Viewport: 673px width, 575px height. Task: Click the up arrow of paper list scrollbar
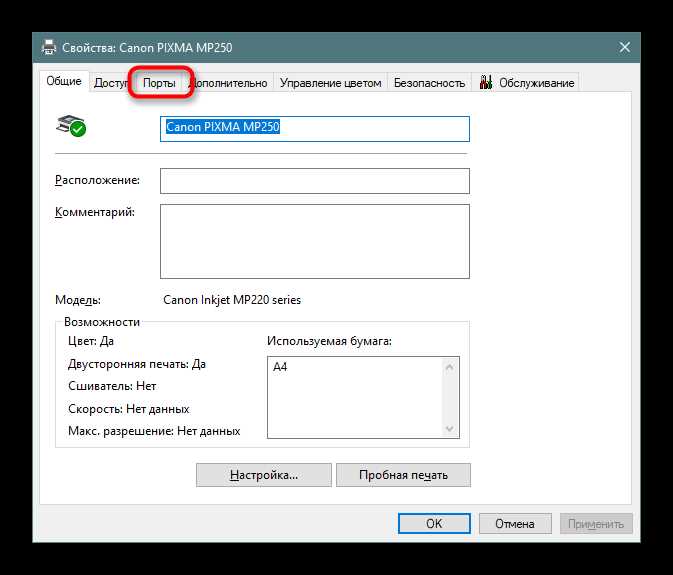pyautogui.click(x=449, y=367)
